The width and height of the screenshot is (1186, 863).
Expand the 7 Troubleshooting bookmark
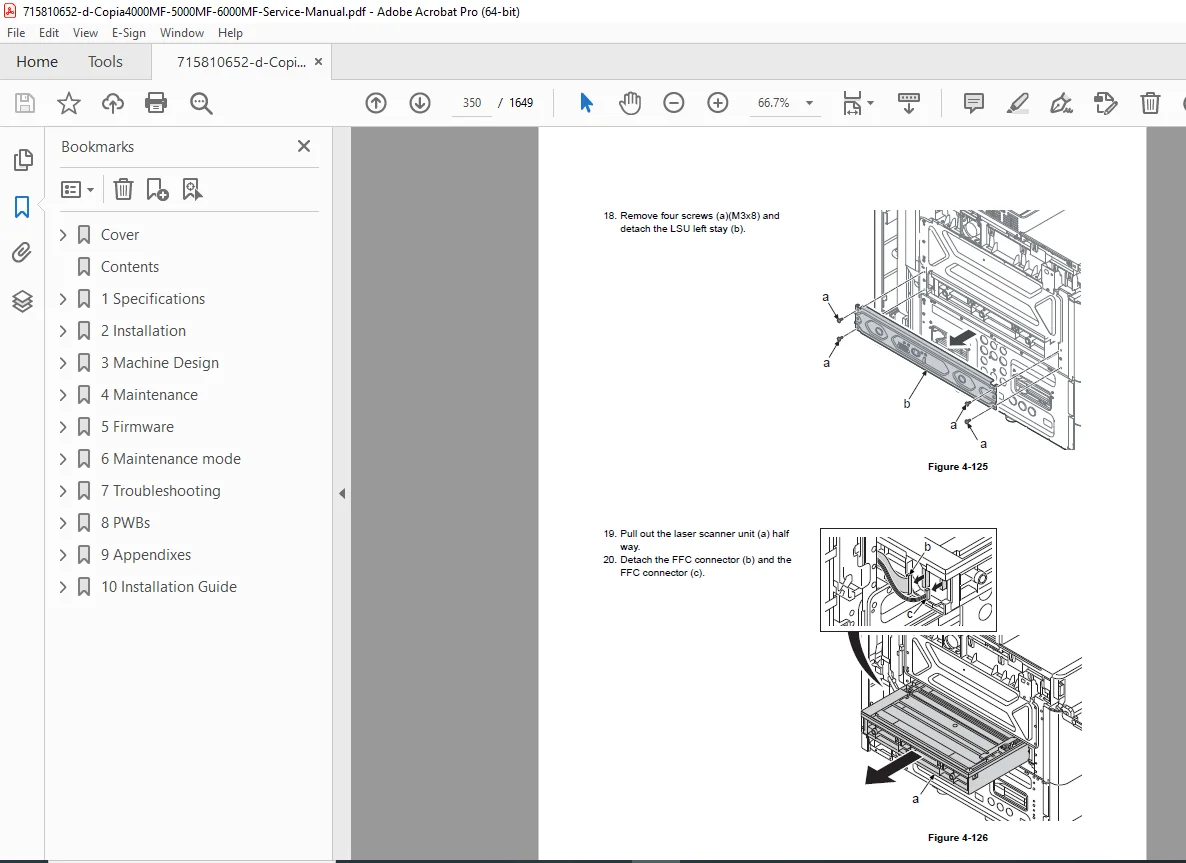(63, 491)
